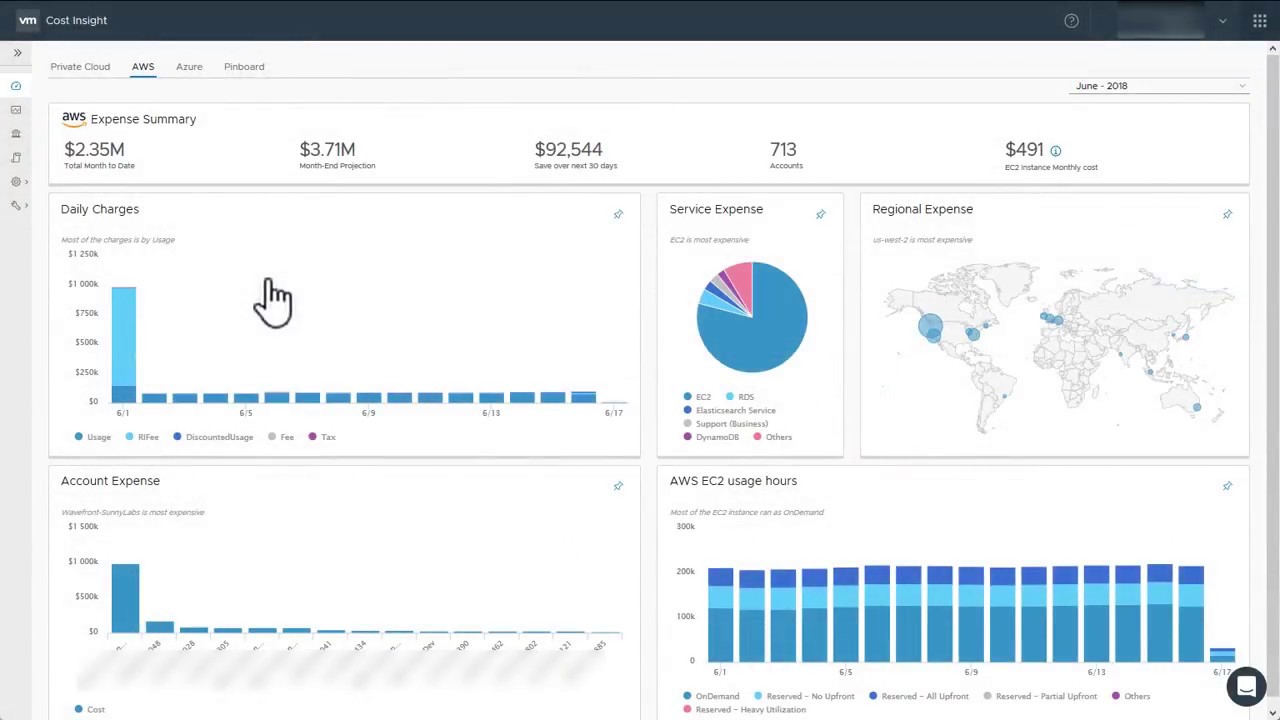Expand the left sidebar navigation

17,53
